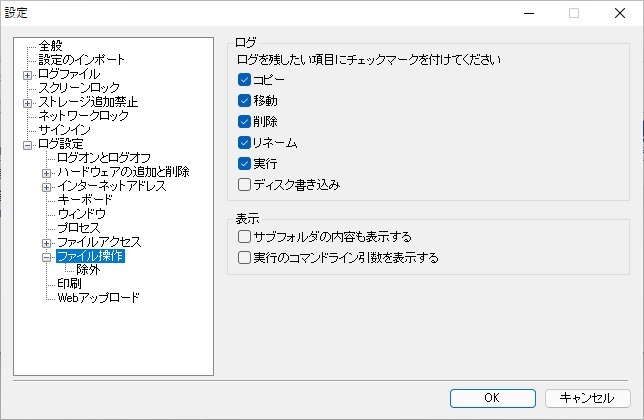Click the OK button

[492, 398]
